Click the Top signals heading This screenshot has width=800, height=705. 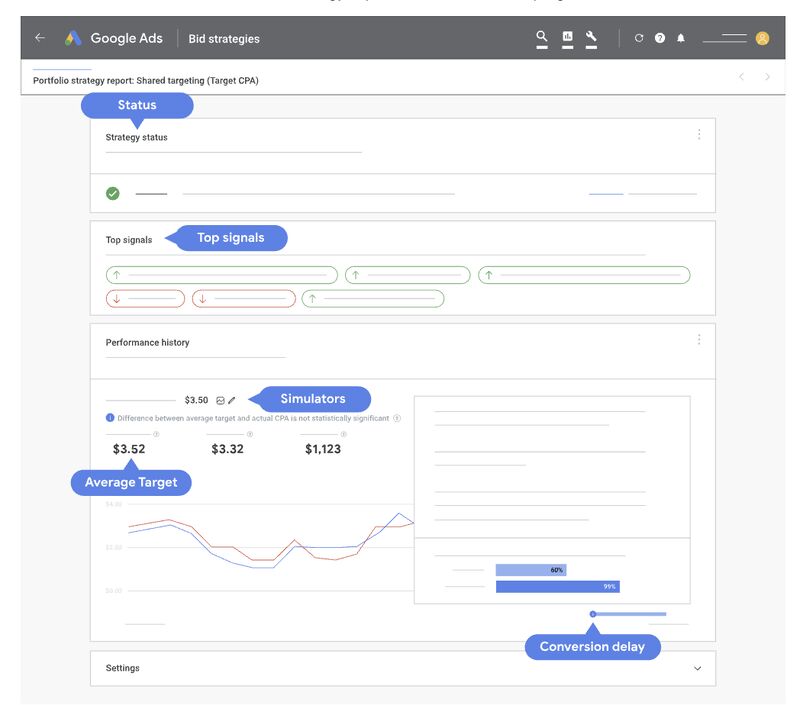tap(129, 240)
